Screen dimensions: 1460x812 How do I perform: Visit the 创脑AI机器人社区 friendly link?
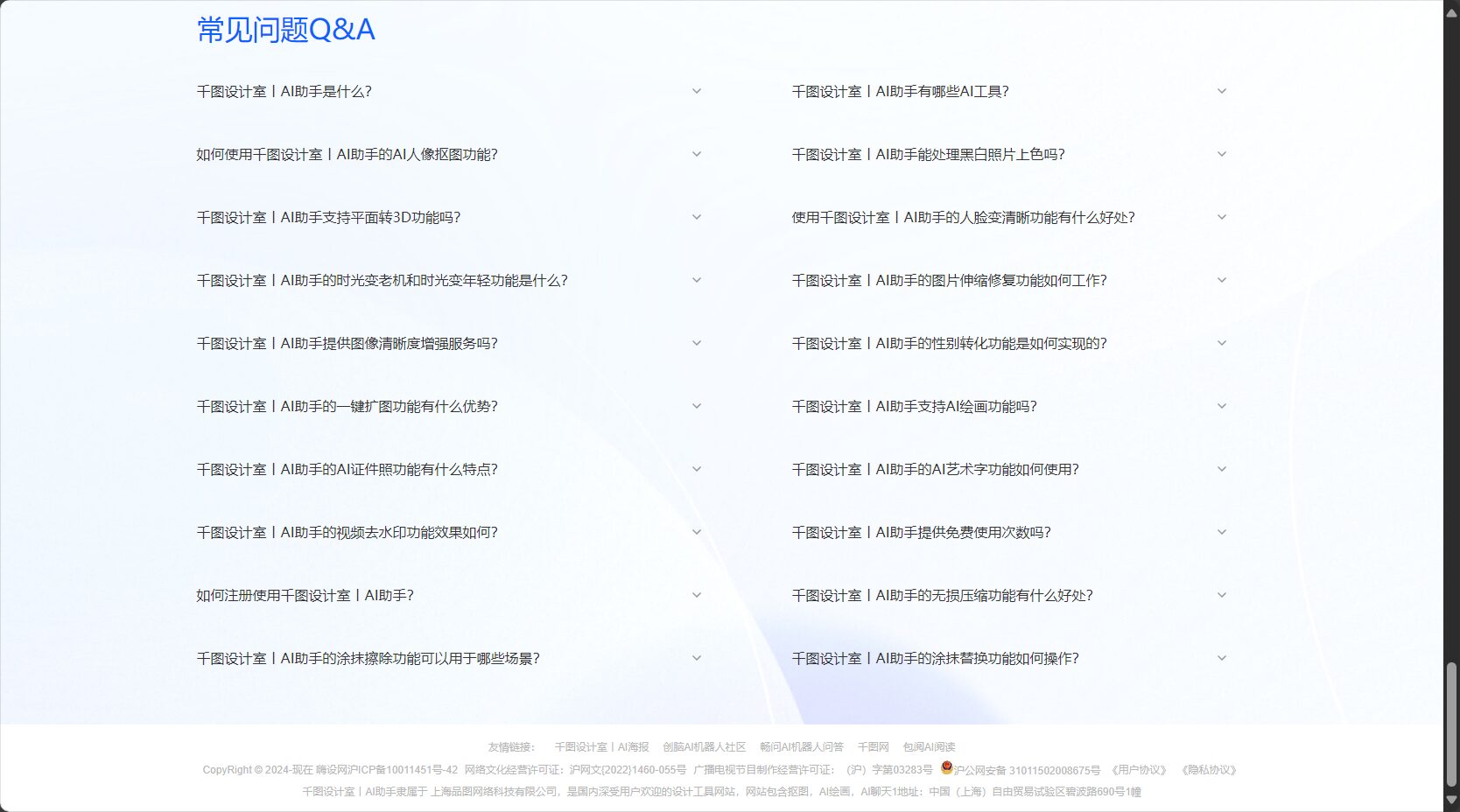click(705, 747)
